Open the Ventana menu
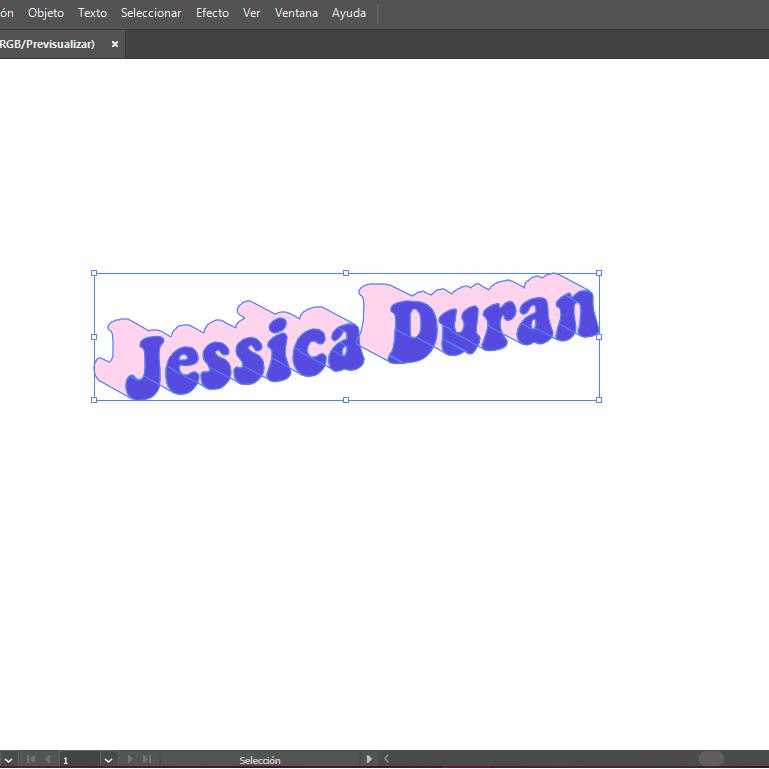Viewport: 769px width, 769px height. coord(296,13)
